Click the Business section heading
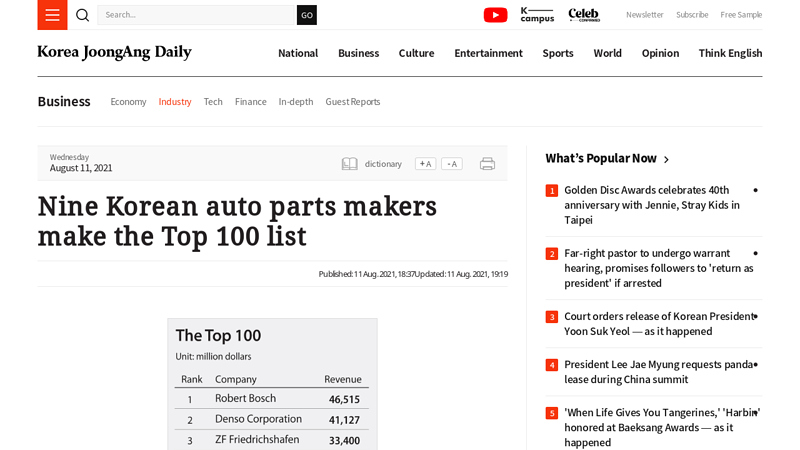This screenshot has width=800, height=450. coord(64,102)
